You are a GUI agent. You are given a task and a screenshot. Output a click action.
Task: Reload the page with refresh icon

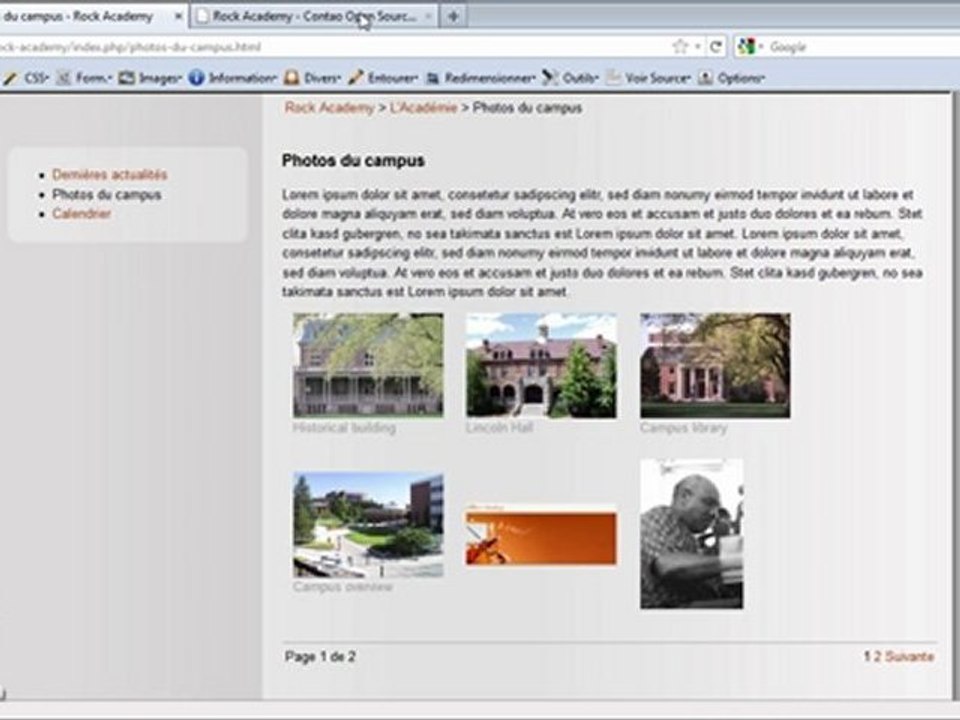coord(715,47)
